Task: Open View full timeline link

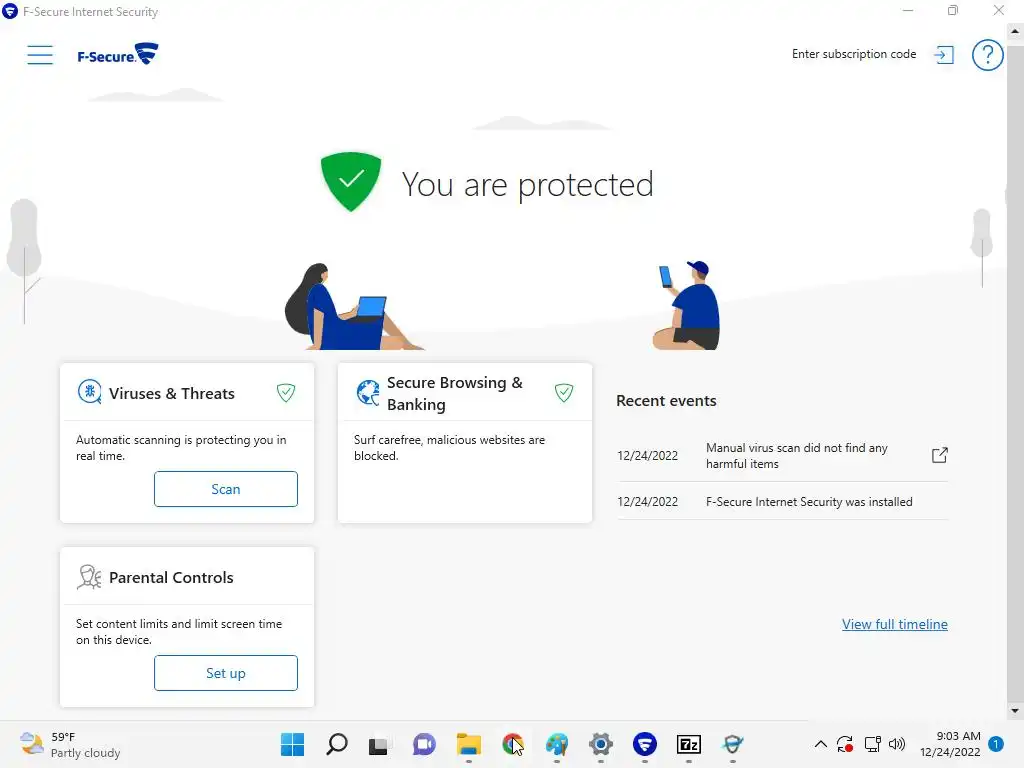Action: coord(894,624)
